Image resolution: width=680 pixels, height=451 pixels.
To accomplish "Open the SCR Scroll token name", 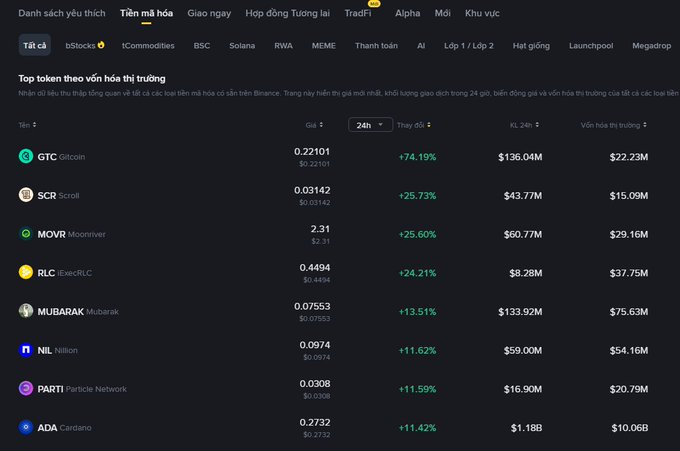I will pos(58,195).
